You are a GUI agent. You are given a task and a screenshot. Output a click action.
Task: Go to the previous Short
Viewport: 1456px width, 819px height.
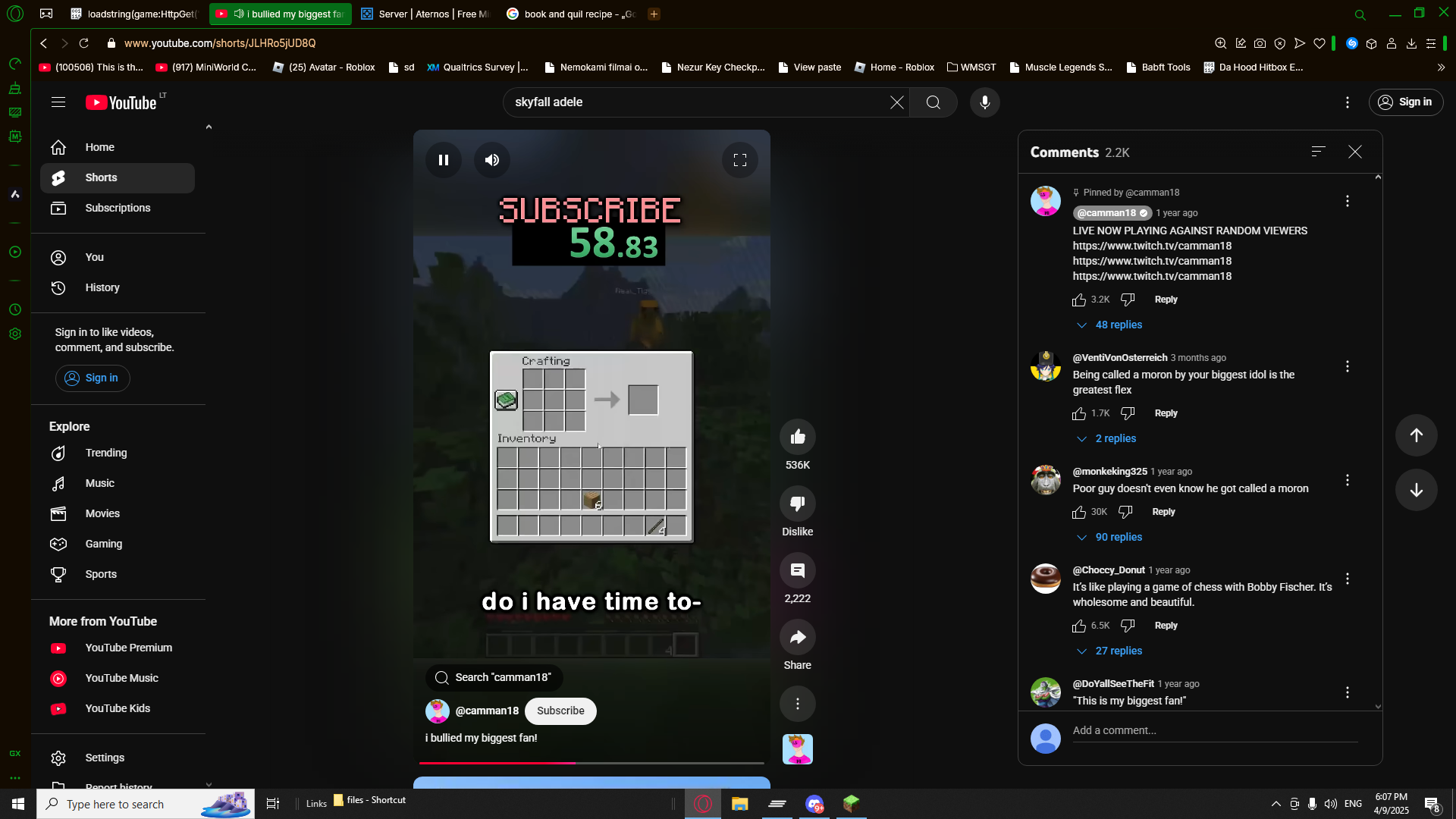click(1417, 435)
